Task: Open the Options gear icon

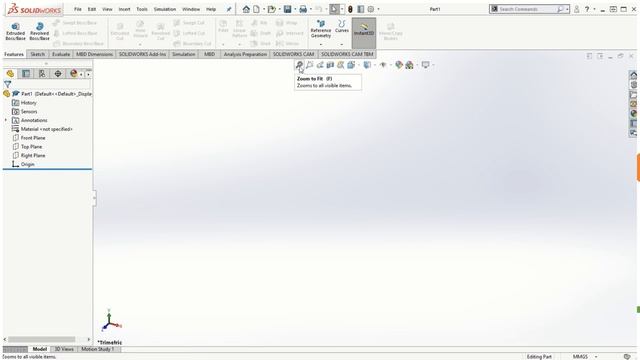Action: (371, 9)
